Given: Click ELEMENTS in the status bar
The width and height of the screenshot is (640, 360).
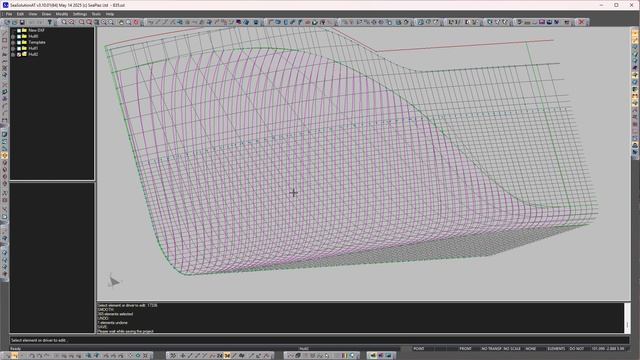Looking at the screenshot, I should (x=556, y=349).
